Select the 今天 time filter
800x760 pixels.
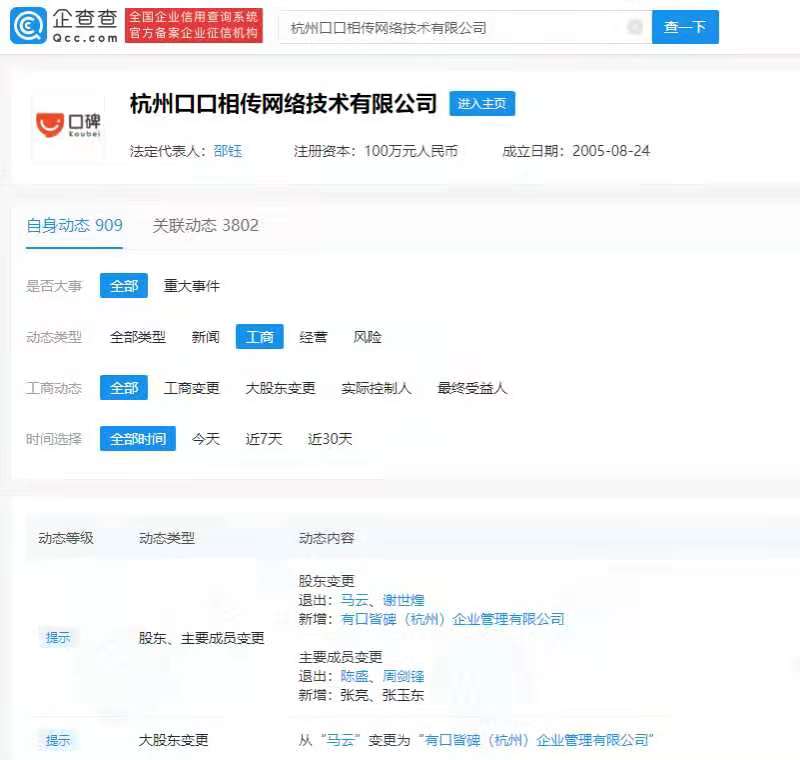[206, 439]
